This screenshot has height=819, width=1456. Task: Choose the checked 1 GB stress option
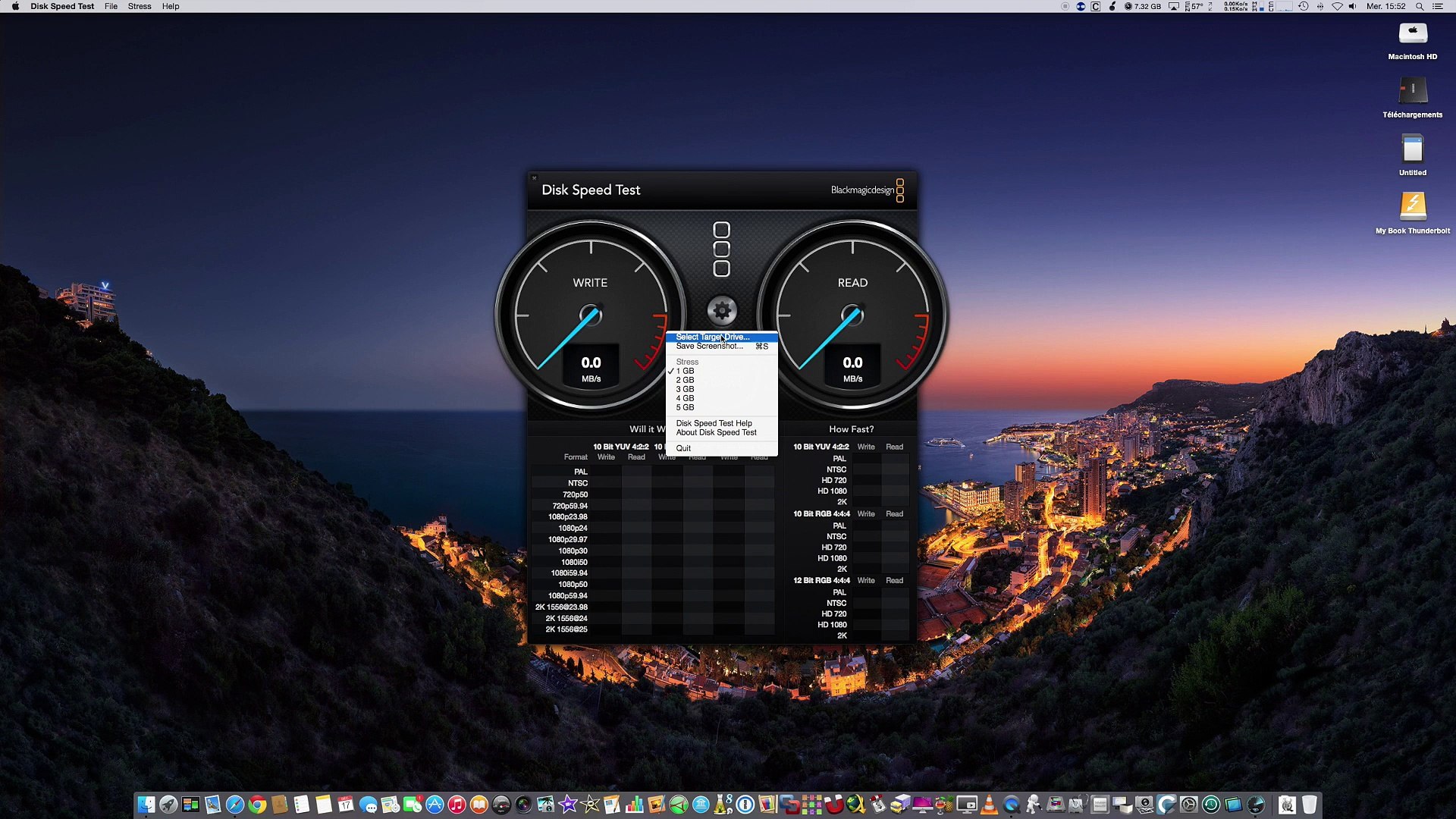[x=685, y=371]
